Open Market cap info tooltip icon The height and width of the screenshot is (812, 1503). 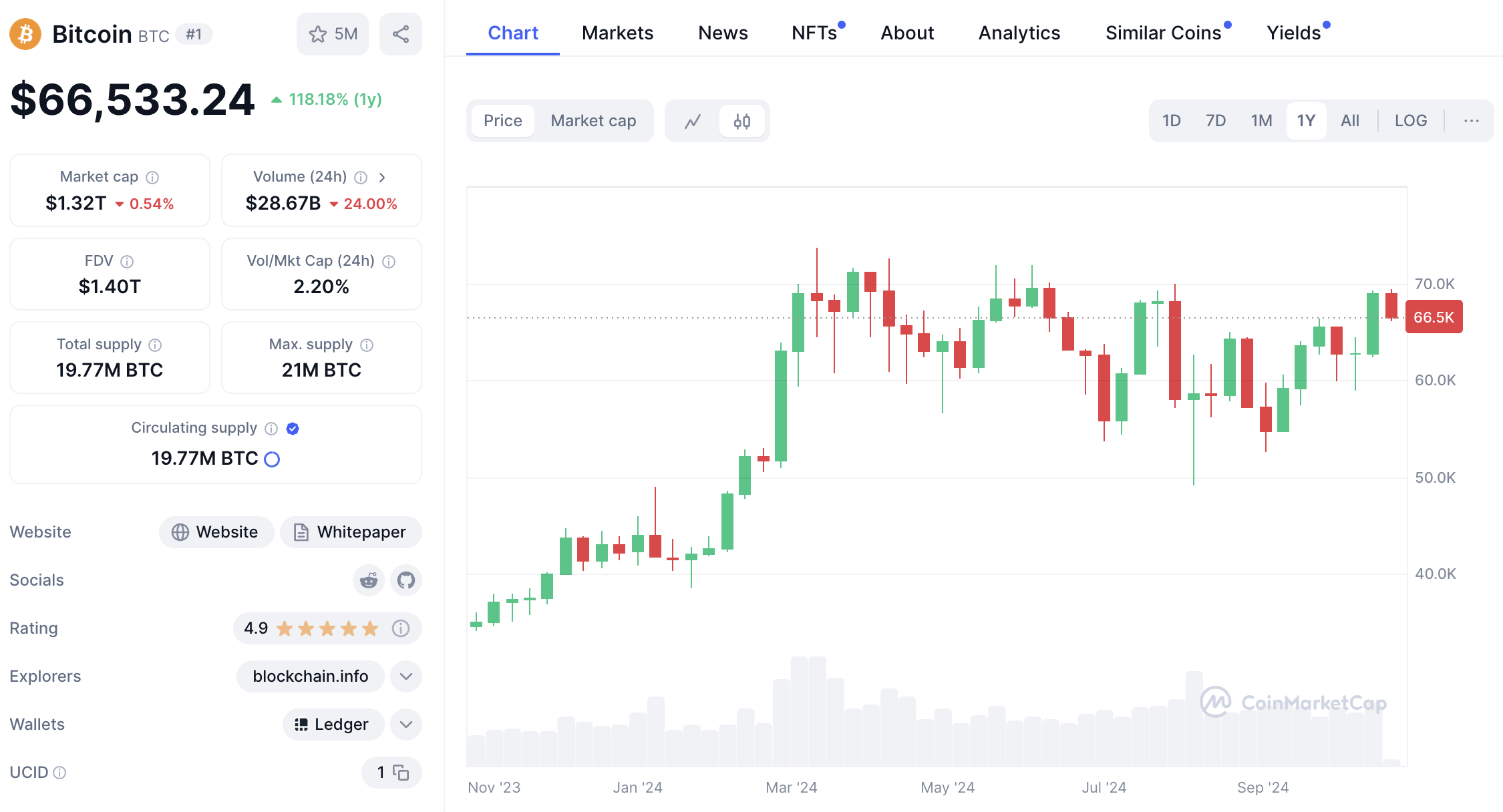coord(152,177)
